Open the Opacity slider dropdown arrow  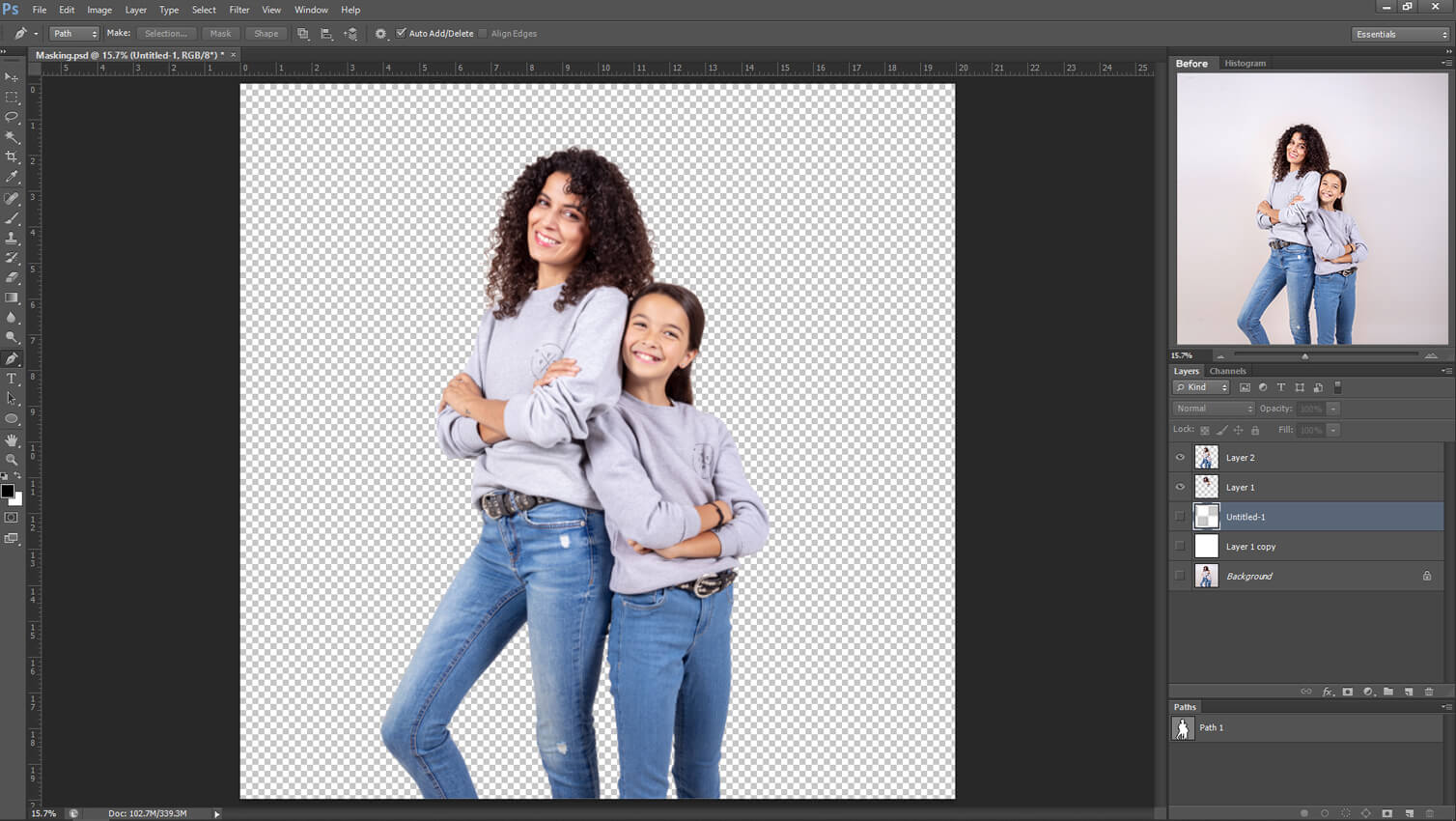click(x=1333, y=409)
